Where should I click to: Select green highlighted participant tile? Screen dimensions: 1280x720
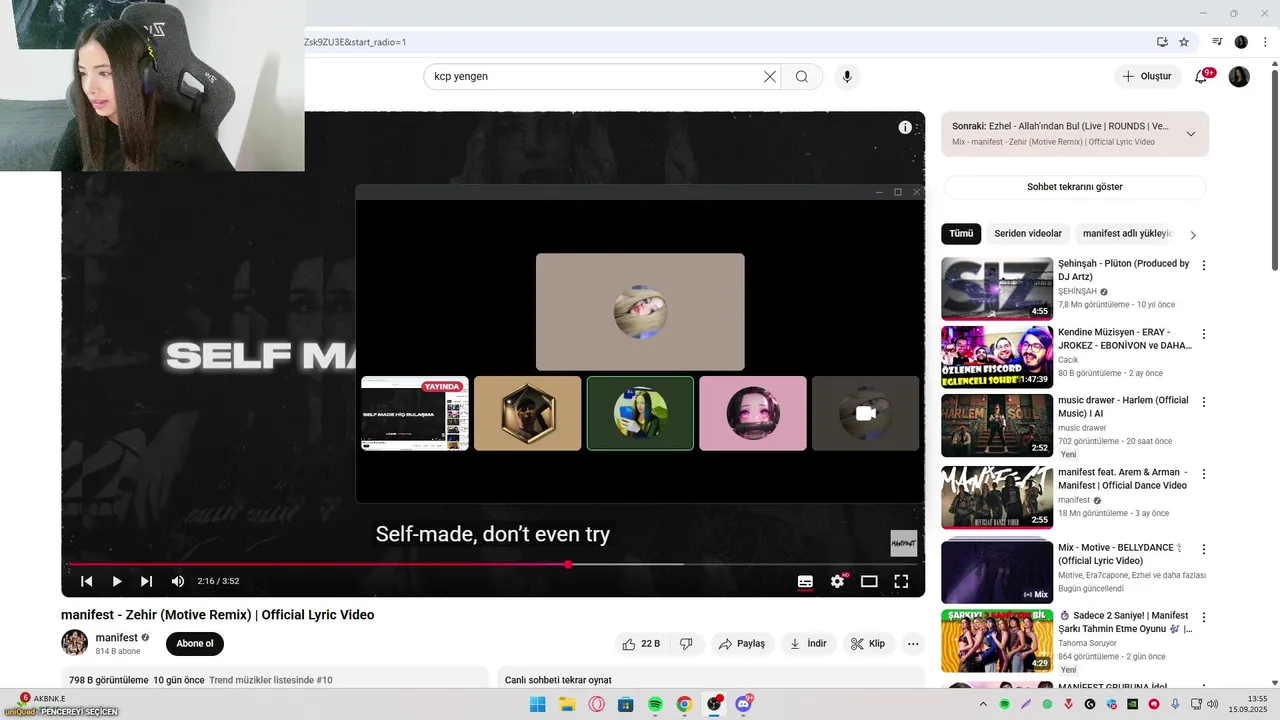[x=640, y=413]
